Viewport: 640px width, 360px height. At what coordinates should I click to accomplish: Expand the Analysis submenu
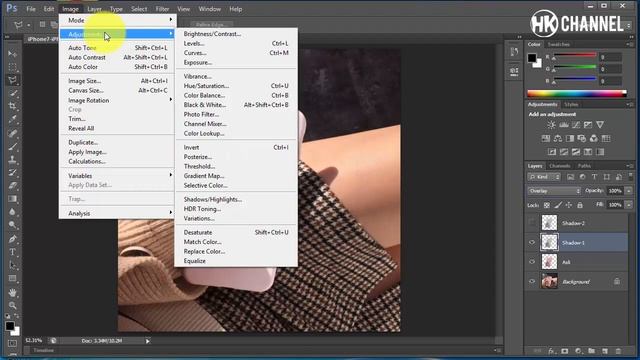tap(118, 213)
